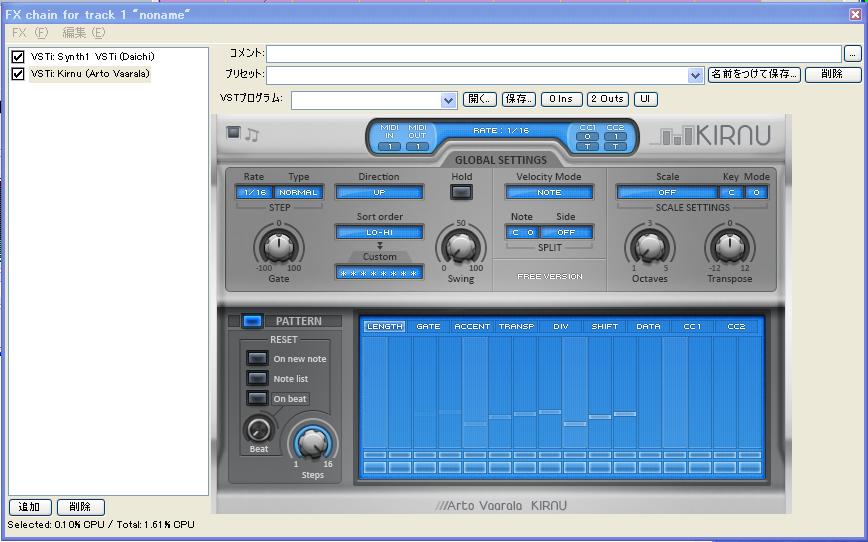Switch to the SHIFT pattern tab
Image resolution: width=868 pixels, height=542 pixels.
[x=604, y=327]
